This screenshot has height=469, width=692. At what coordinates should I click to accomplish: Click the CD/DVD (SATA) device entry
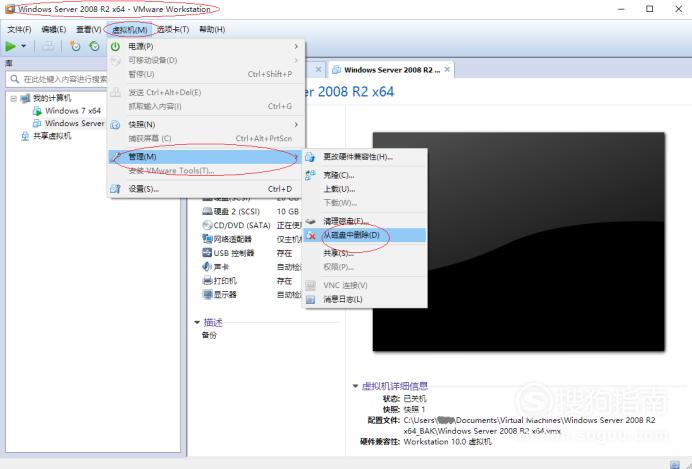pyautogui.click(x=242, y=225)
